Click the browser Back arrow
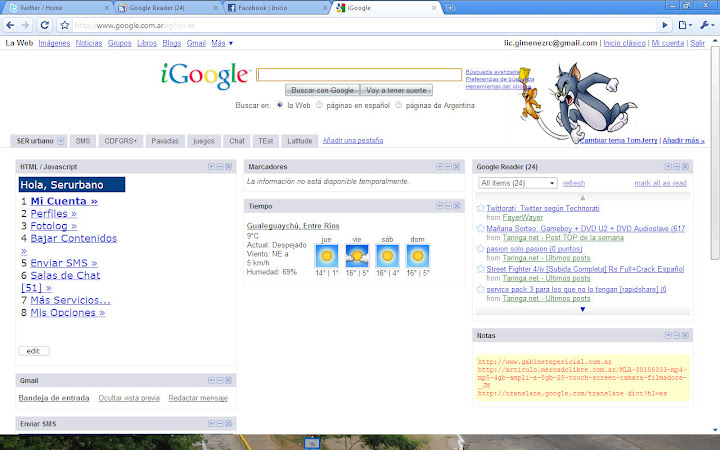Viewport: 720px width, 450px height. [x=10, y=25]
